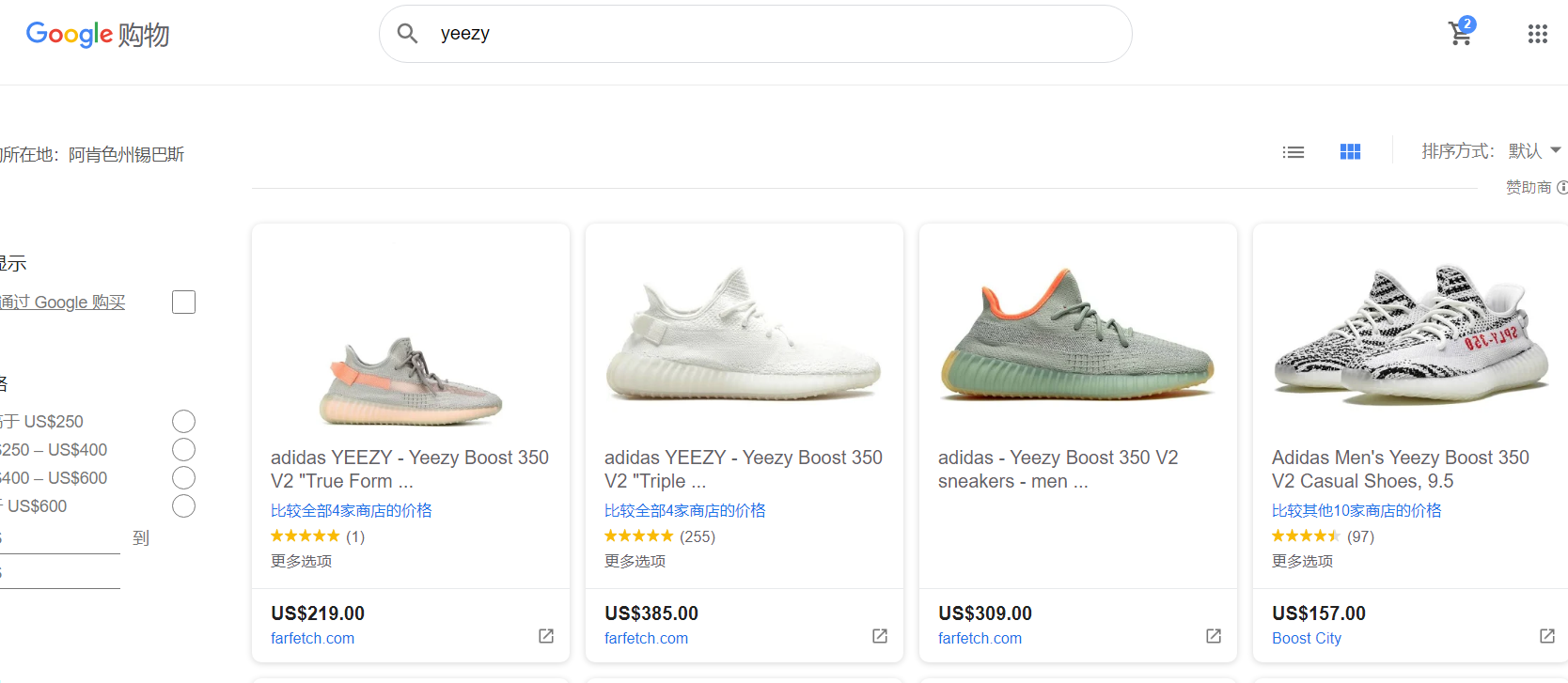Screen dimensions: 1568x683
Task: Open the Google apps grid icon
Action: click(x=1537, y=34)
